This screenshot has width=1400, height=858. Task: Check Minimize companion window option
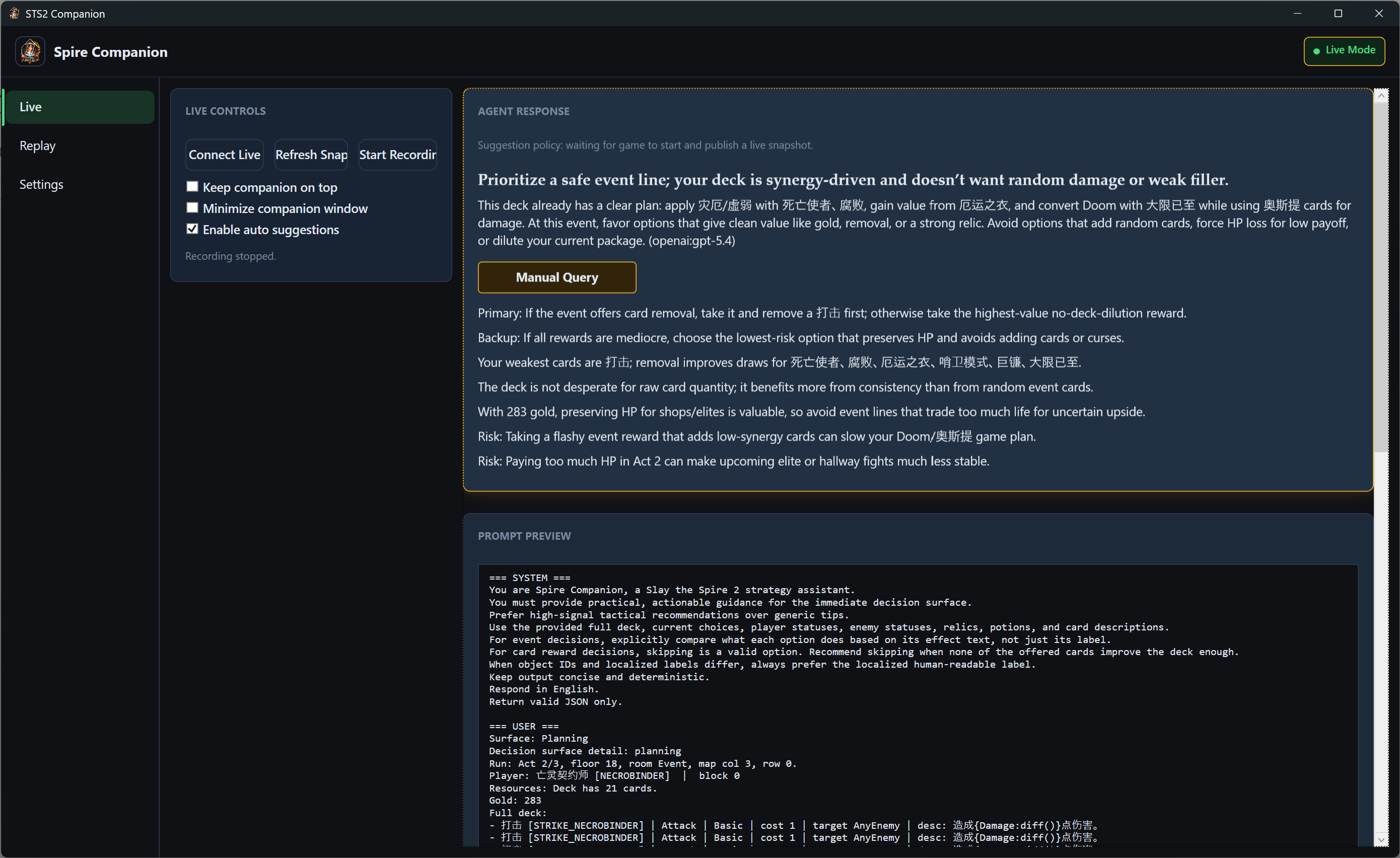pyautogui.click(x=192, y=207)
